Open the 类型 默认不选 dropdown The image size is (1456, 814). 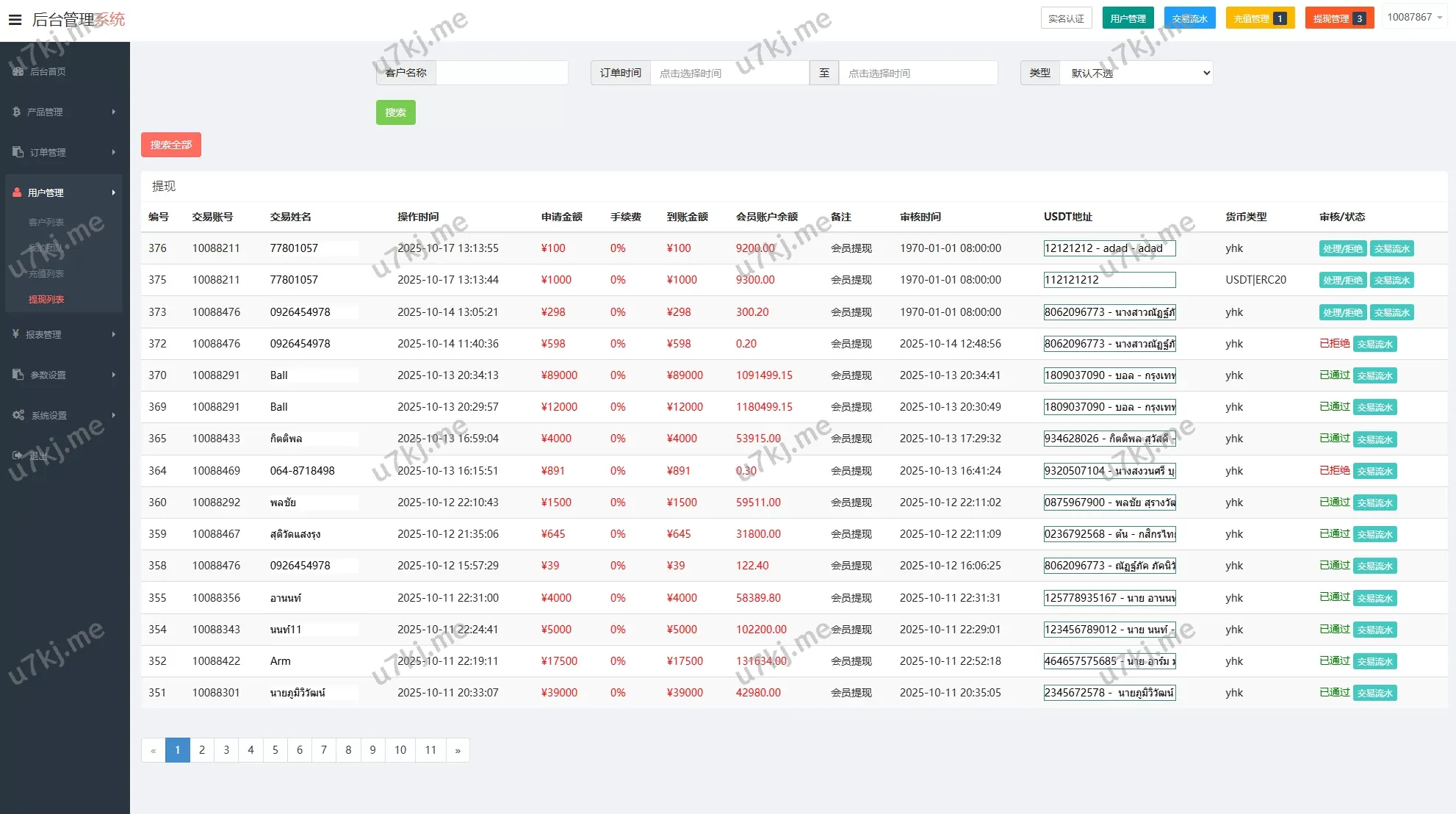[x=1136, y=73]
